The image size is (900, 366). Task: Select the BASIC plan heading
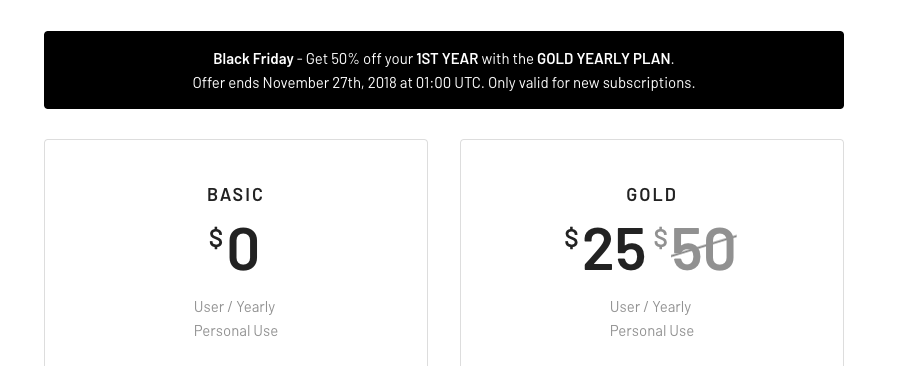[x=235, y=195]
